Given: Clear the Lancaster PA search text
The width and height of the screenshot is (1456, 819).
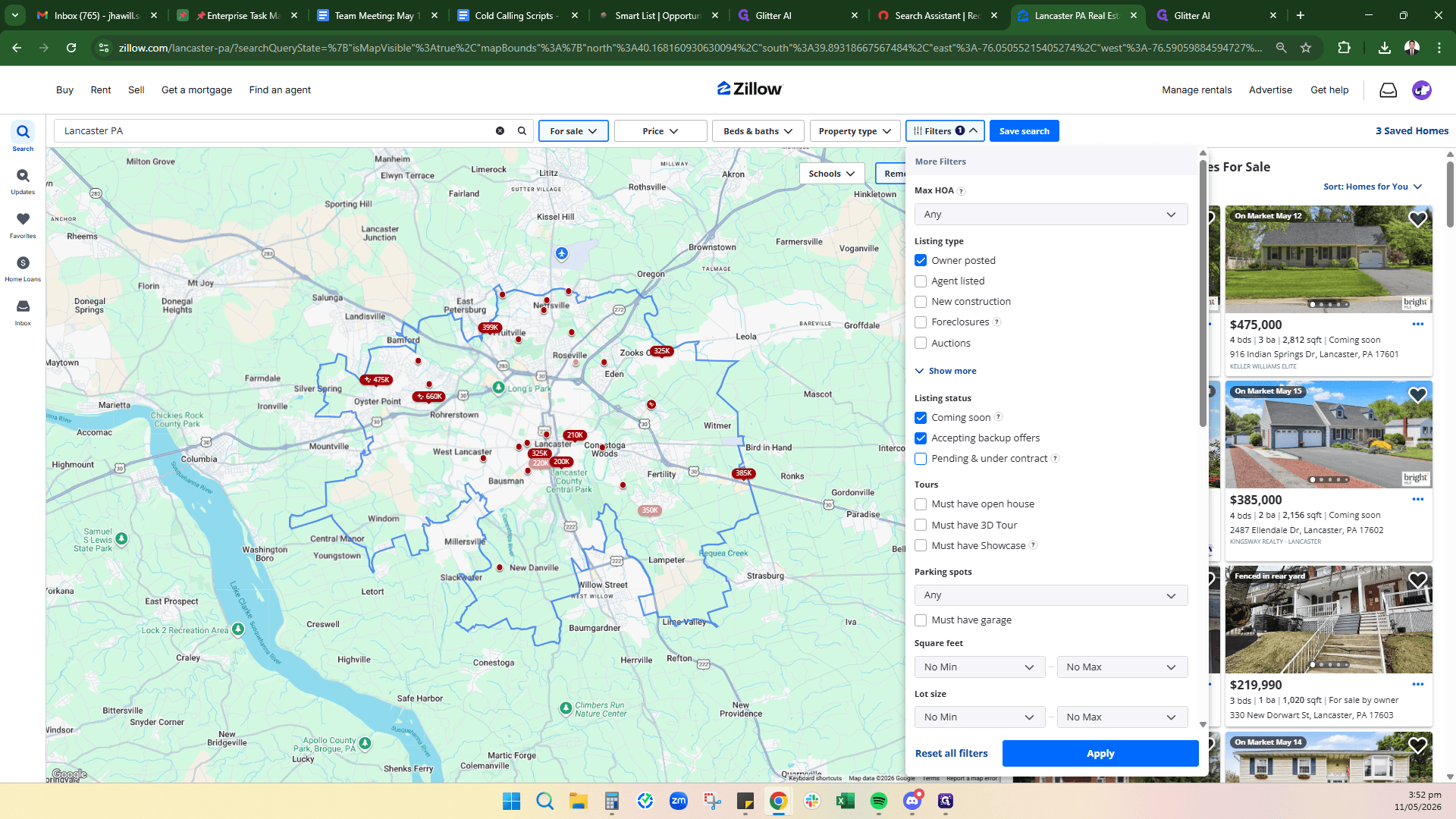Looking at the screenshot, I should pyautogui.click(x=500, y=130).
